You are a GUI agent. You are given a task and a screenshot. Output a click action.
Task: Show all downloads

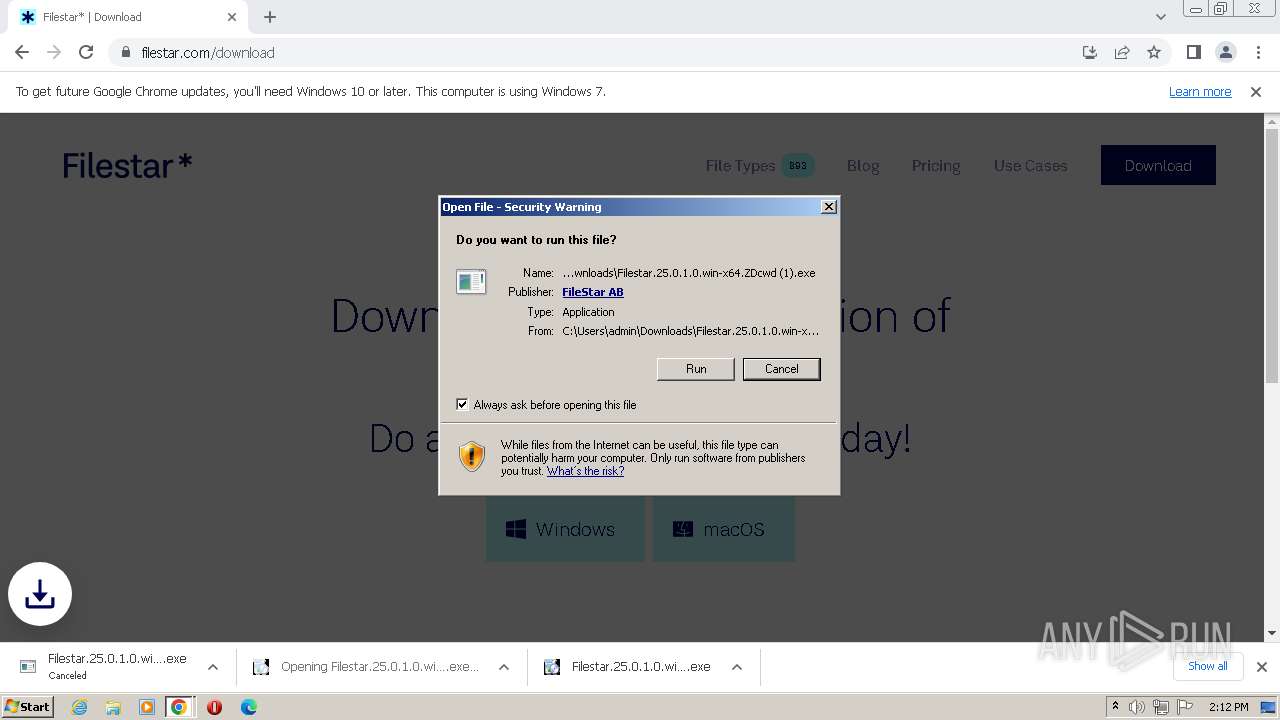tap(1207, 666)
